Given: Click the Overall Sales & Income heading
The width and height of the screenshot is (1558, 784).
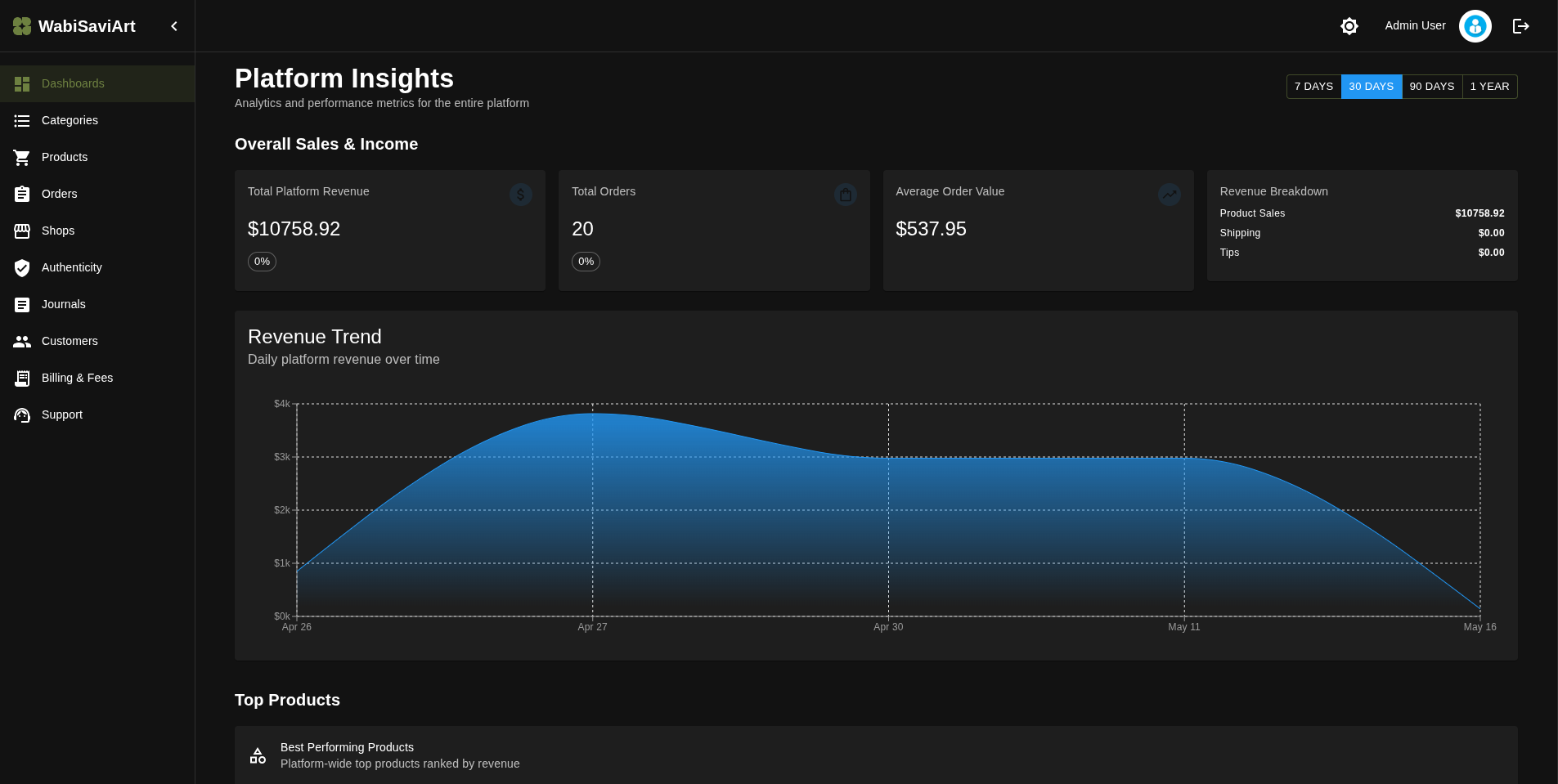Looking at the screenshot, I should point(326,144).
